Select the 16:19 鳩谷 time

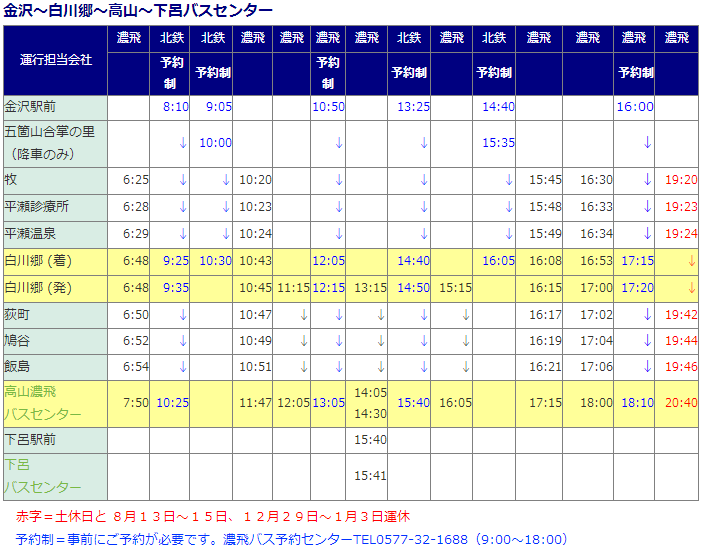(545, 340)
